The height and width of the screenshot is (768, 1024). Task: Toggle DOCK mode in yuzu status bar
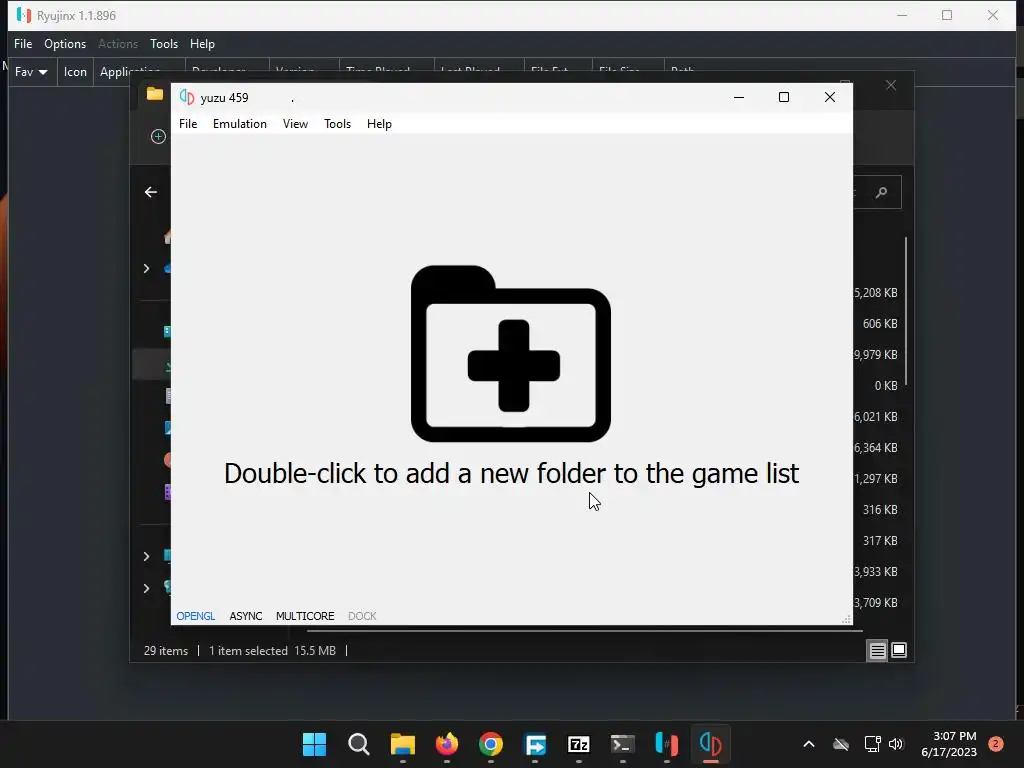(362, 616)
